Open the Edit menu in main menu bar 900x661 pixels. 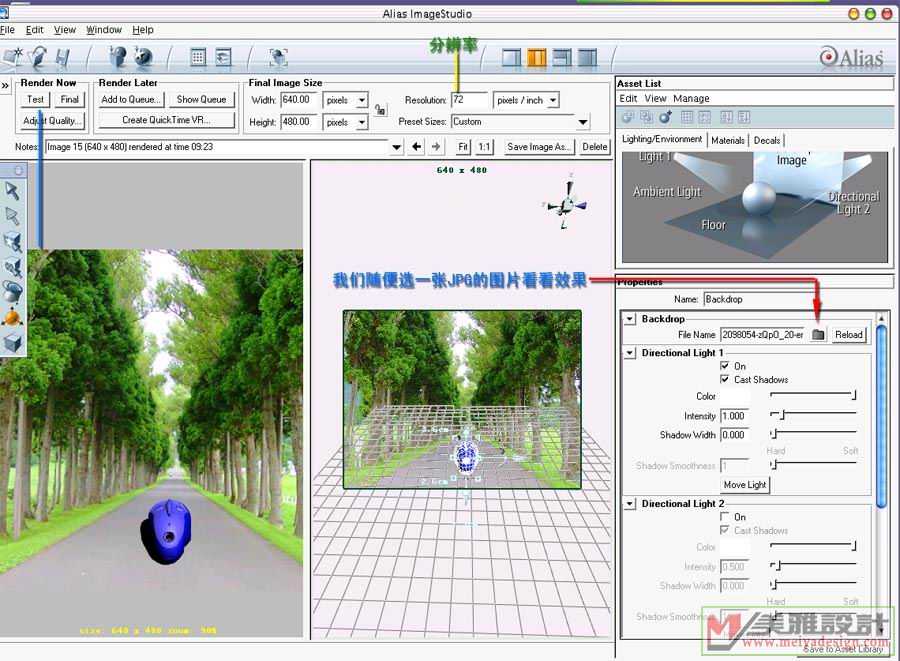pyautogui.click(x=34, y=30)
